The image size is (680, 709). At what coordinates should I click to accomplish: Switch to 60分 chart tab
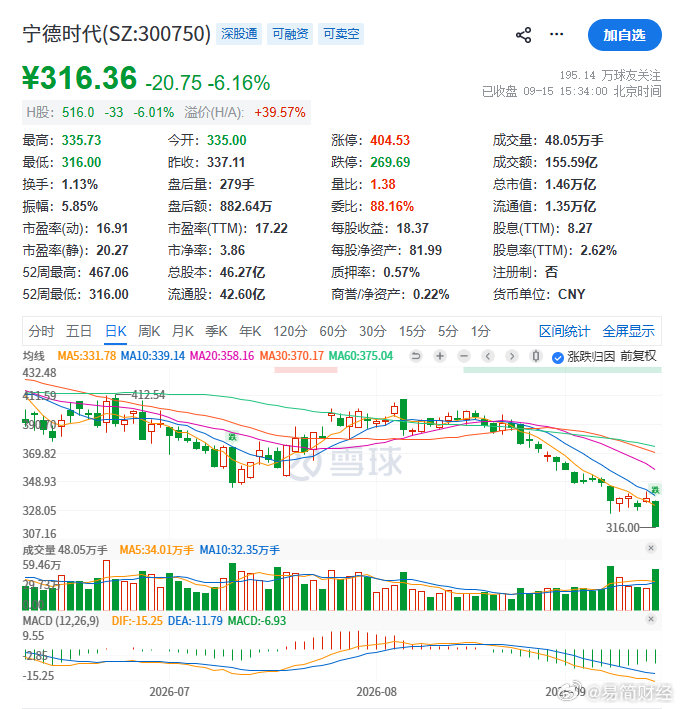(x=333, y=331)
